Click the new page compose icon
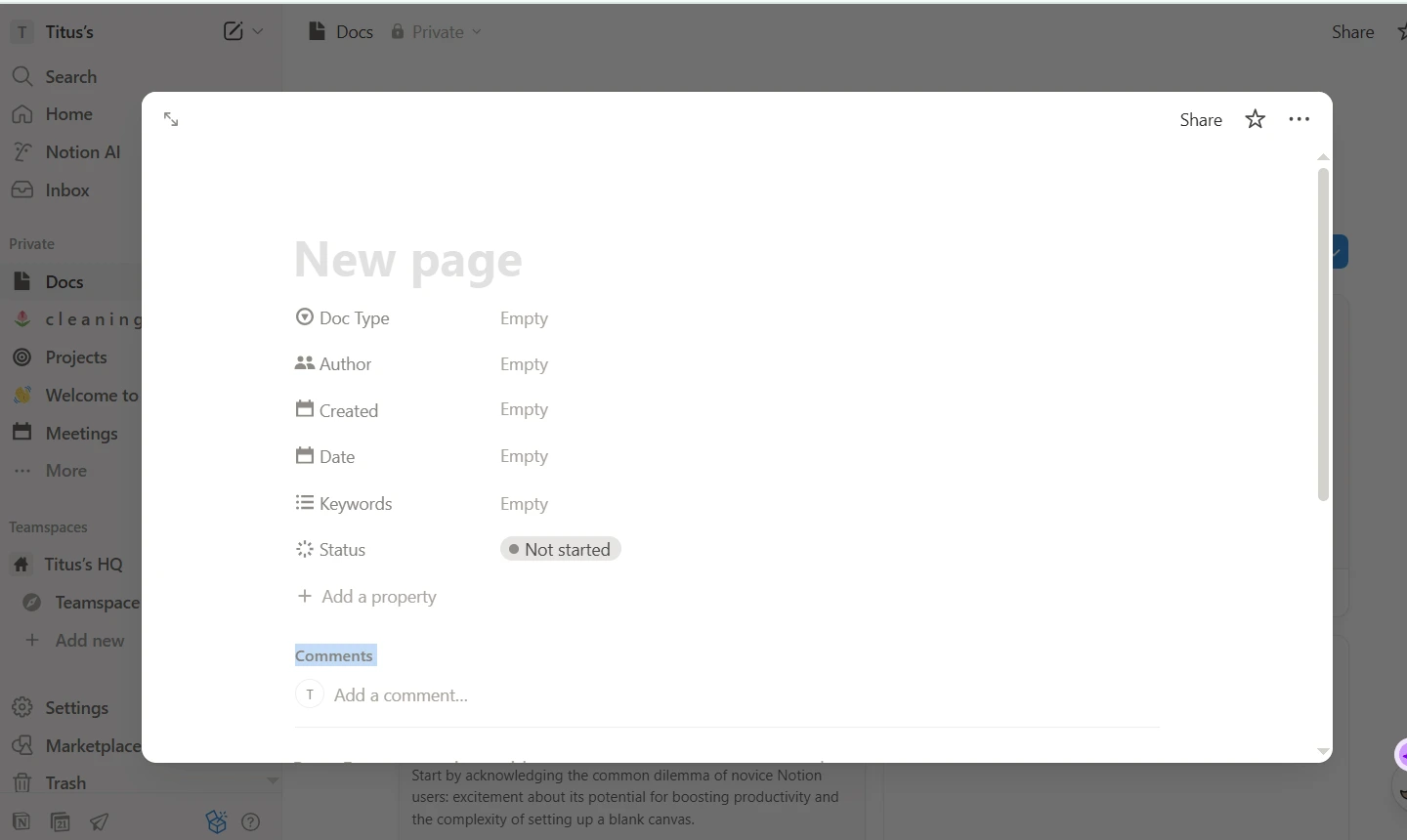This screenshot has height=840, width=1407. pyautogui.click(x=233, y=31)
